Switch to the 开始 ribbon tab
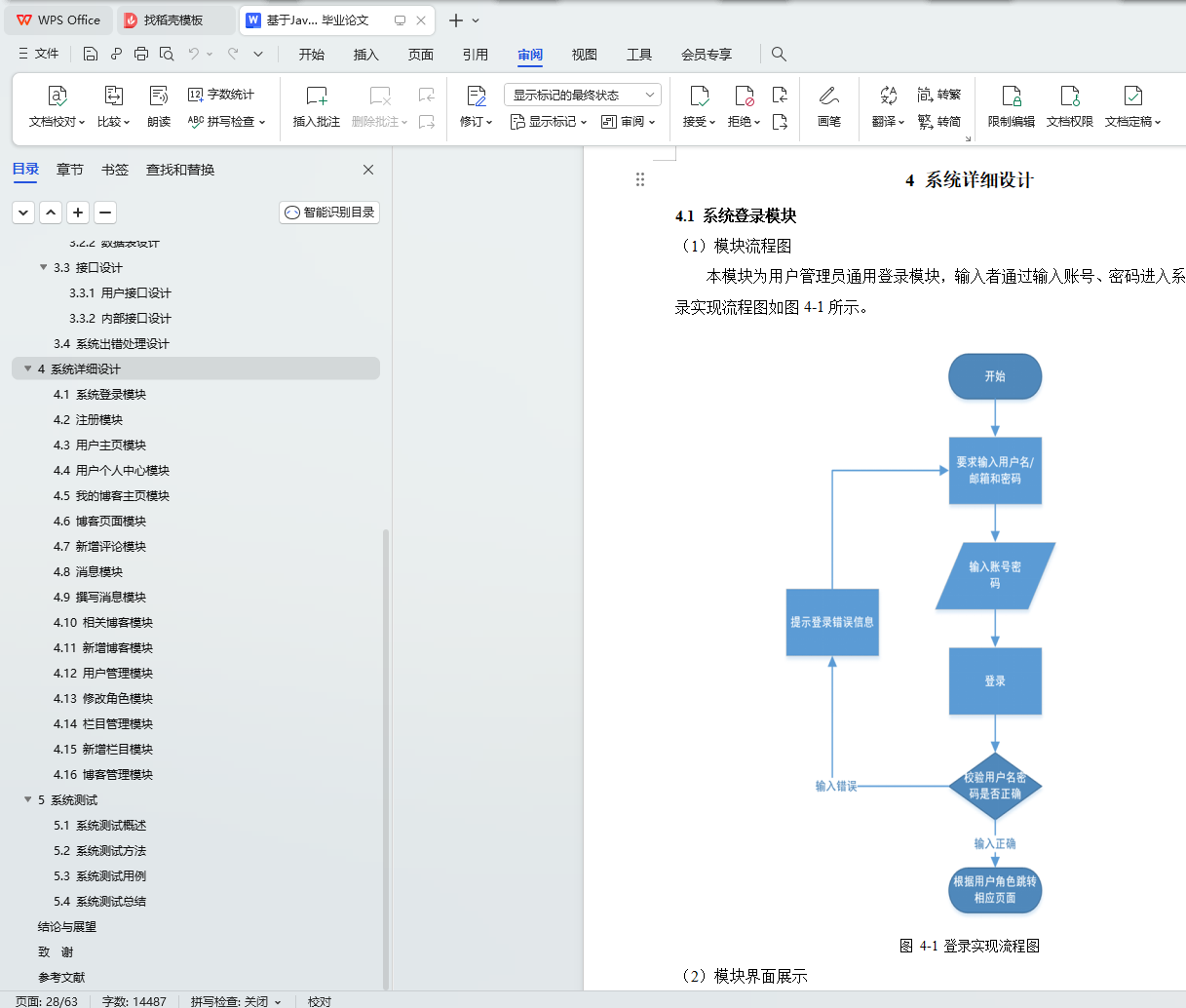Image resolution: width=1186 pixels, height=1008 pixels. 312,55
